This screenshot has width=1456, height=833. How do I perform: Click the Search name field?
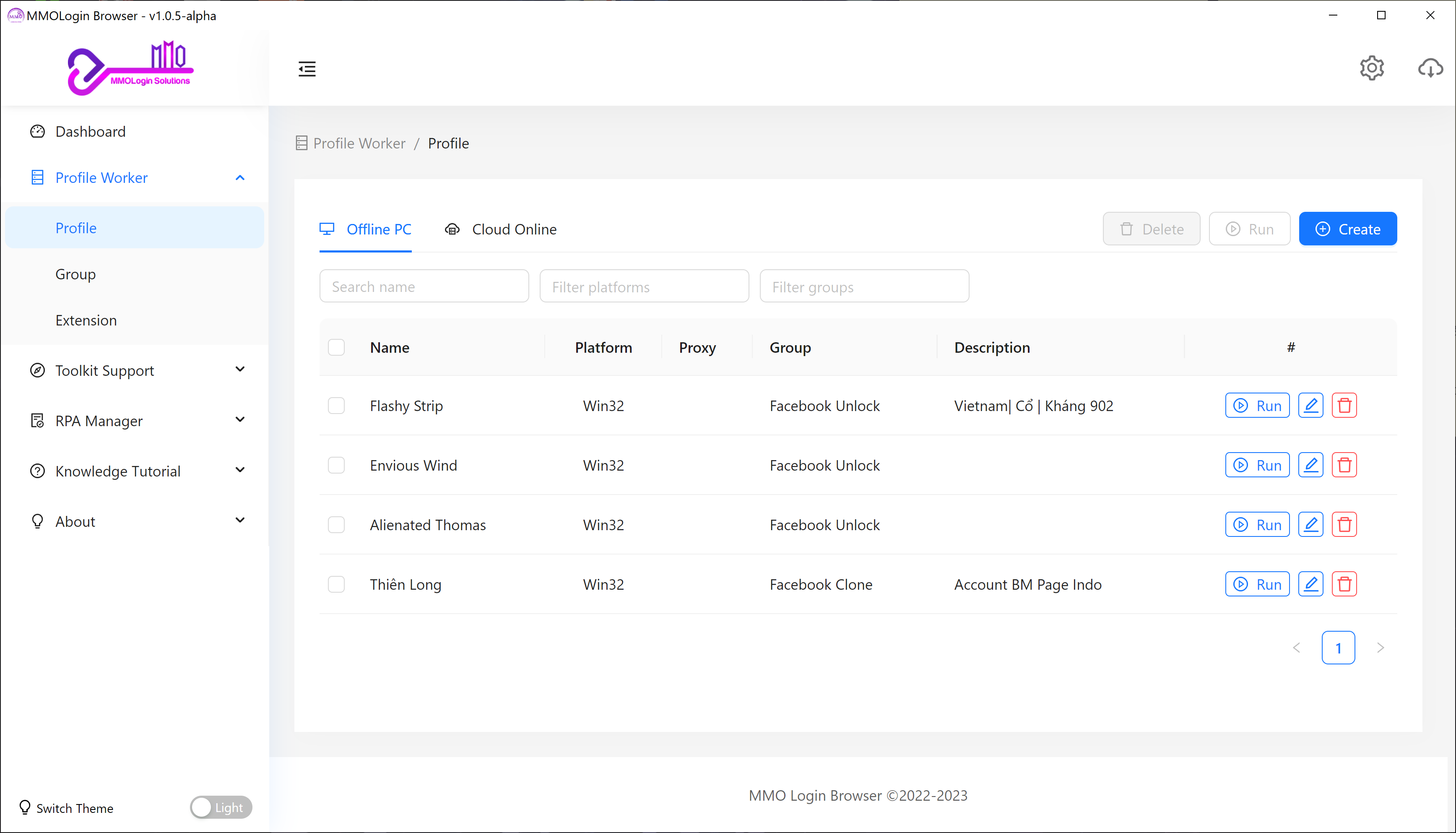424,286
